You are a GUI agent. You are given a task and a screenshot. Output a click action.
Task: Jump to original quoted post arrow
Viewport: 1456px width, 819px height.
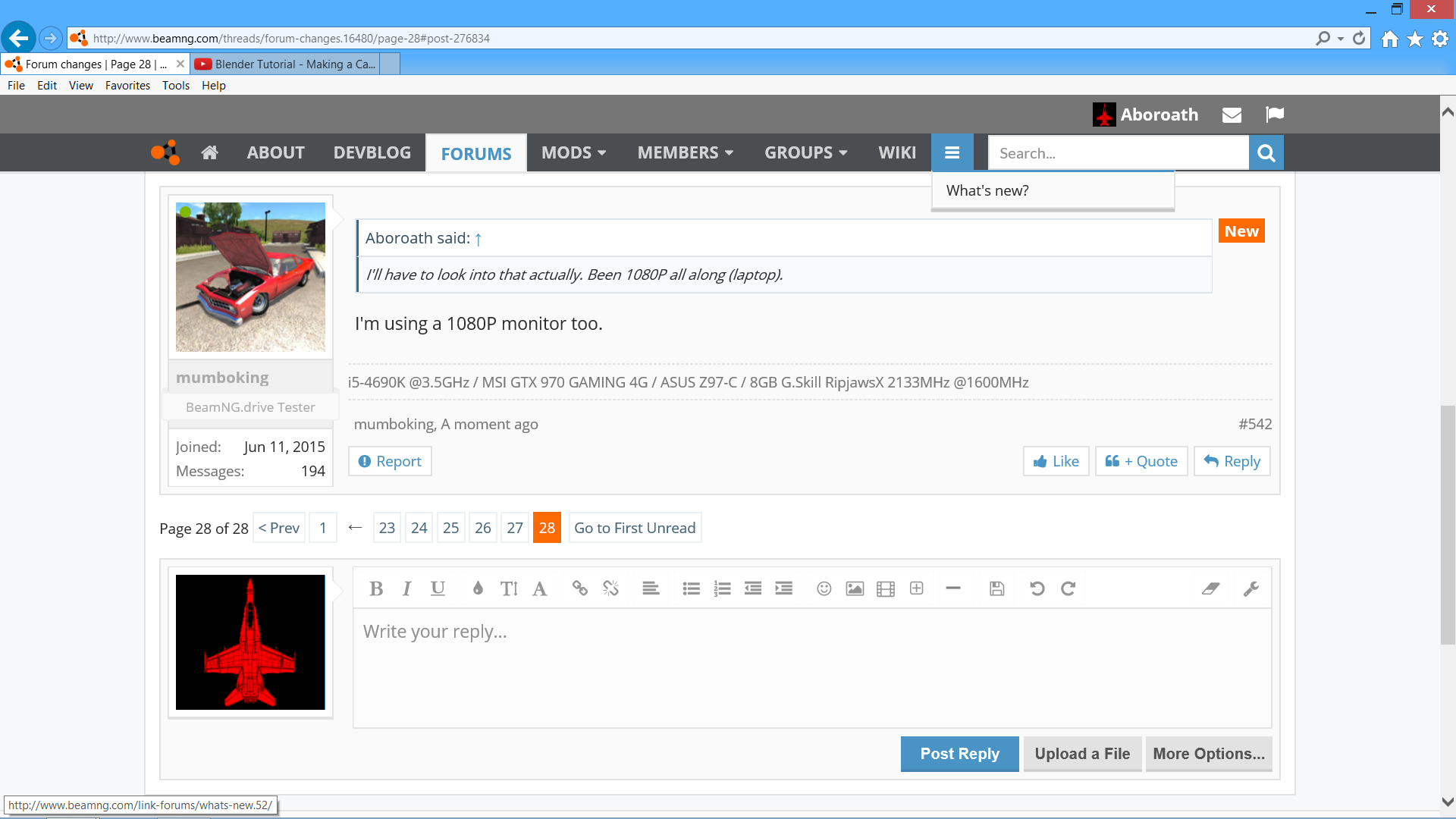[x=479, y=239]
